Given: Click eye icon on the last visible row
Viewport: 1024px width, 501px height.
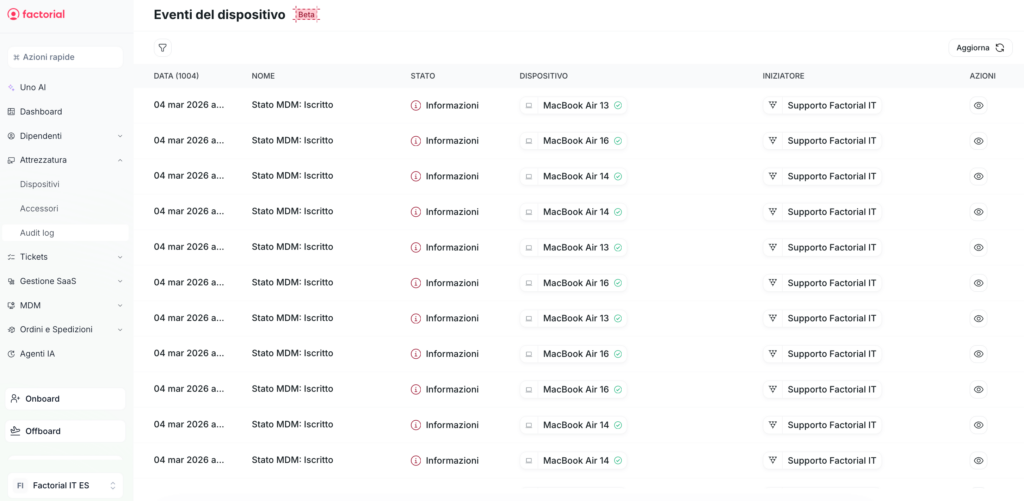Looking at the screenshot, I should tap(978, 460).
